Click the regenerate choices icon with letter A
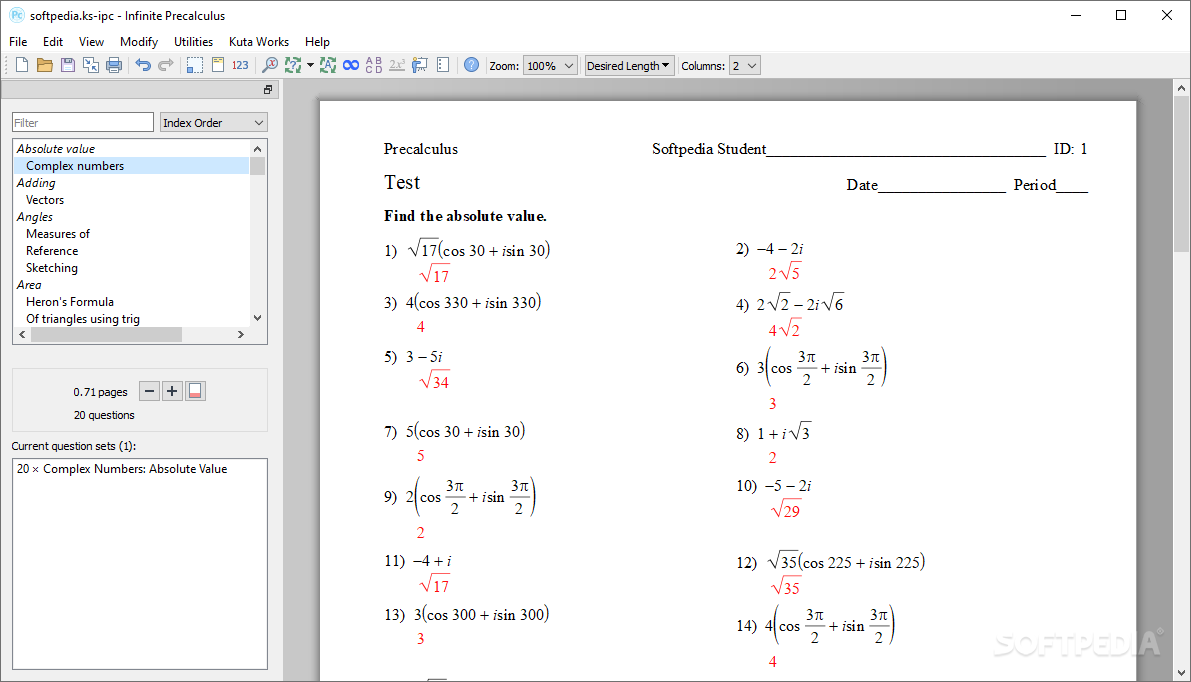The width and height of the screenshot is (1191, 682). coord(327,65)
